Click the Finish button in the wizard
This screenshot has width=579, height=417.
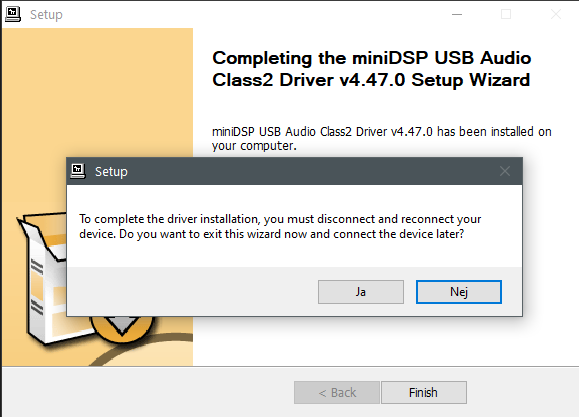(x=424, y=392)
